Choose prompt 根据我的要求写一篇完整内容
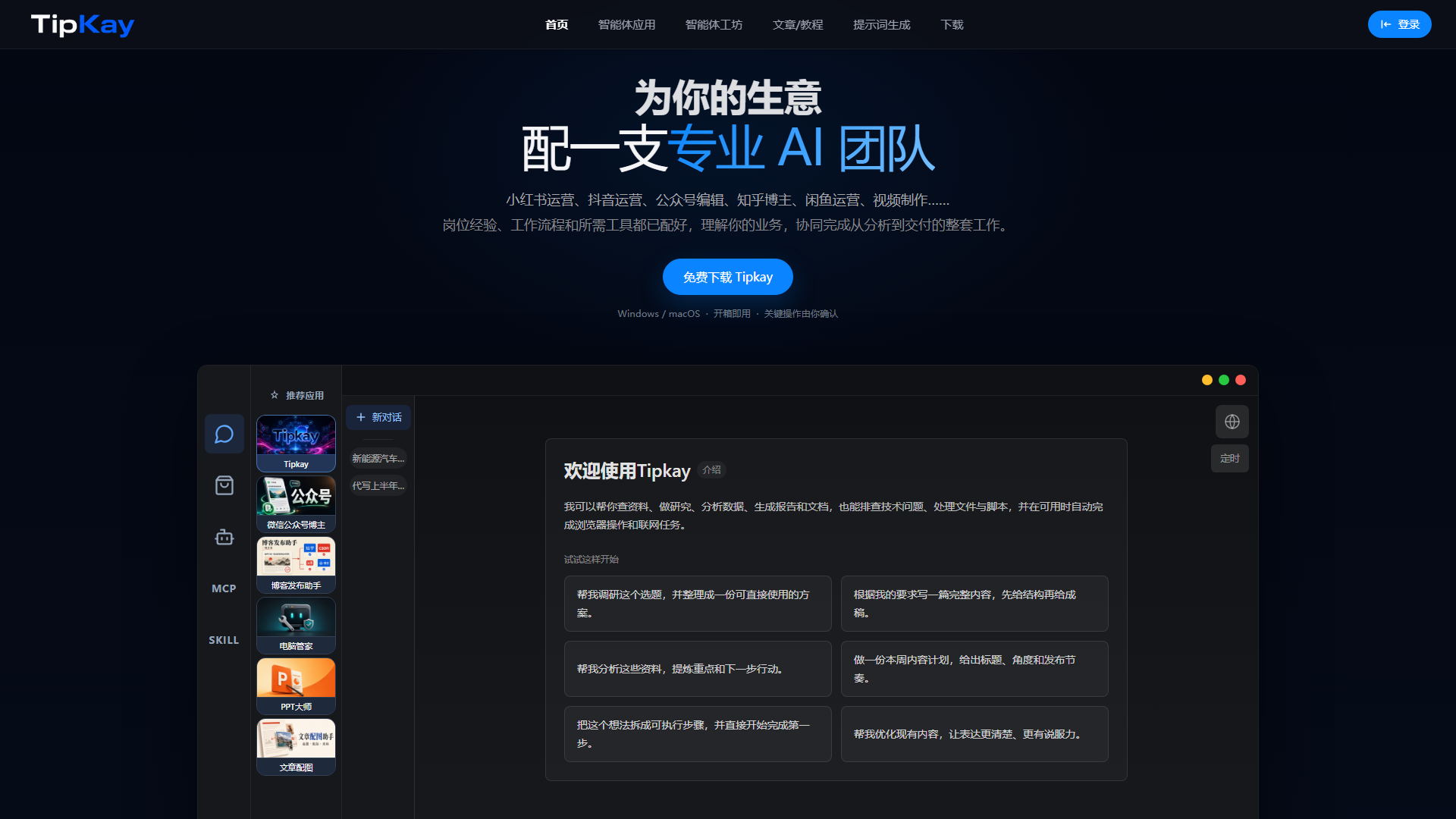1456x819 pixels. pyautogui.click(x=974, y=604)
